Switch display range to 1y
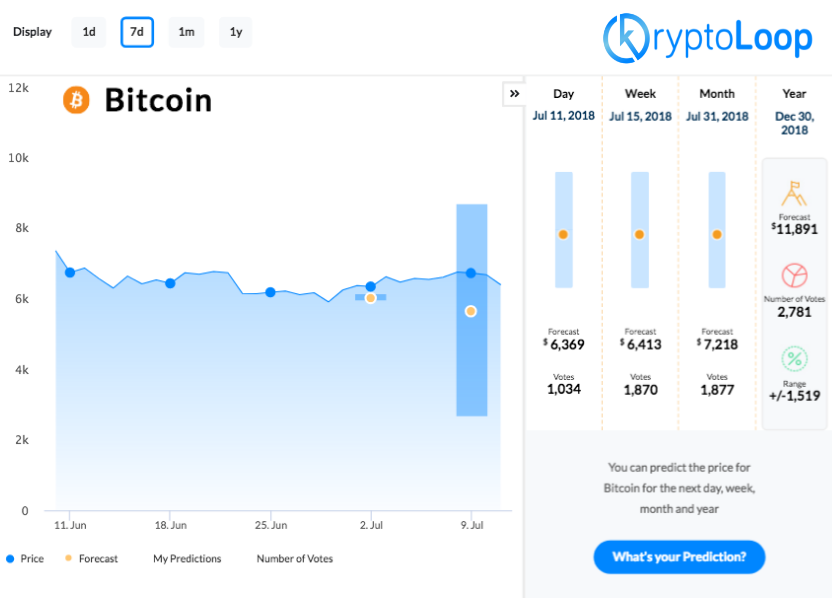This screenshot has height=598, width=832. click(x=235, y=32)
